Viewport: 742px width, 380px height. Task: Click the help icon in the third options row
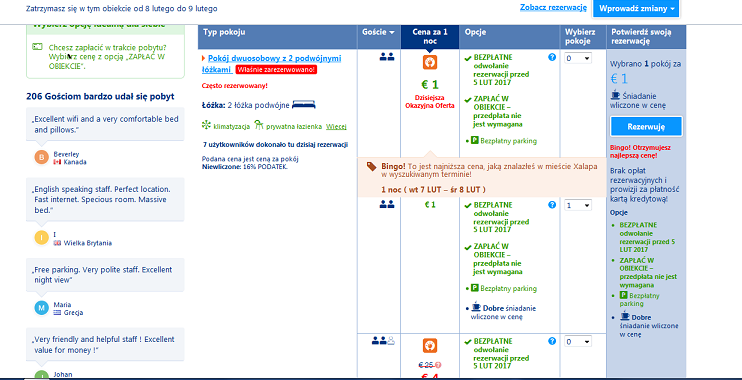552,341
